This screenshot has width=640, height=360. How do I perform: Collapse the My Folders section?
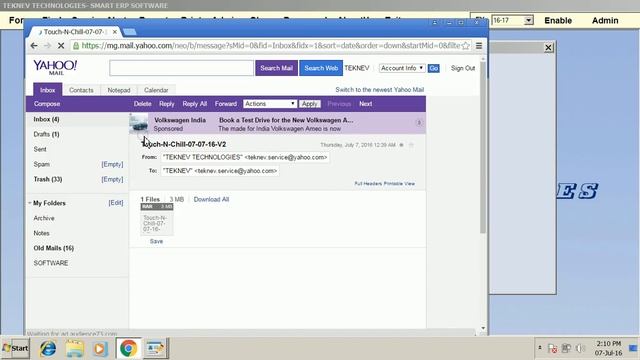coord(30,203)
